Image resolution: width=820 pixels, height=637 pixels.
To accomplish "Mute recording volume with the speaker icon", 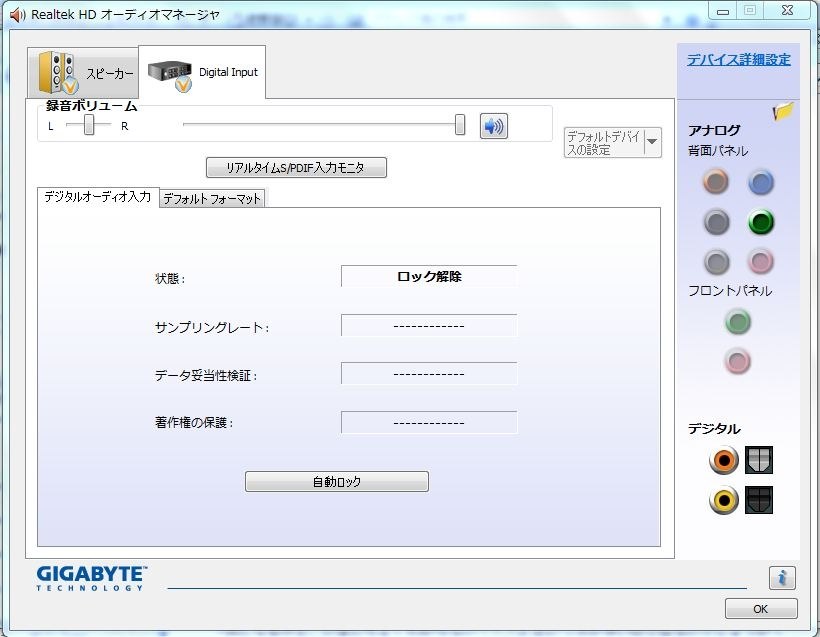I will (494, 126).
